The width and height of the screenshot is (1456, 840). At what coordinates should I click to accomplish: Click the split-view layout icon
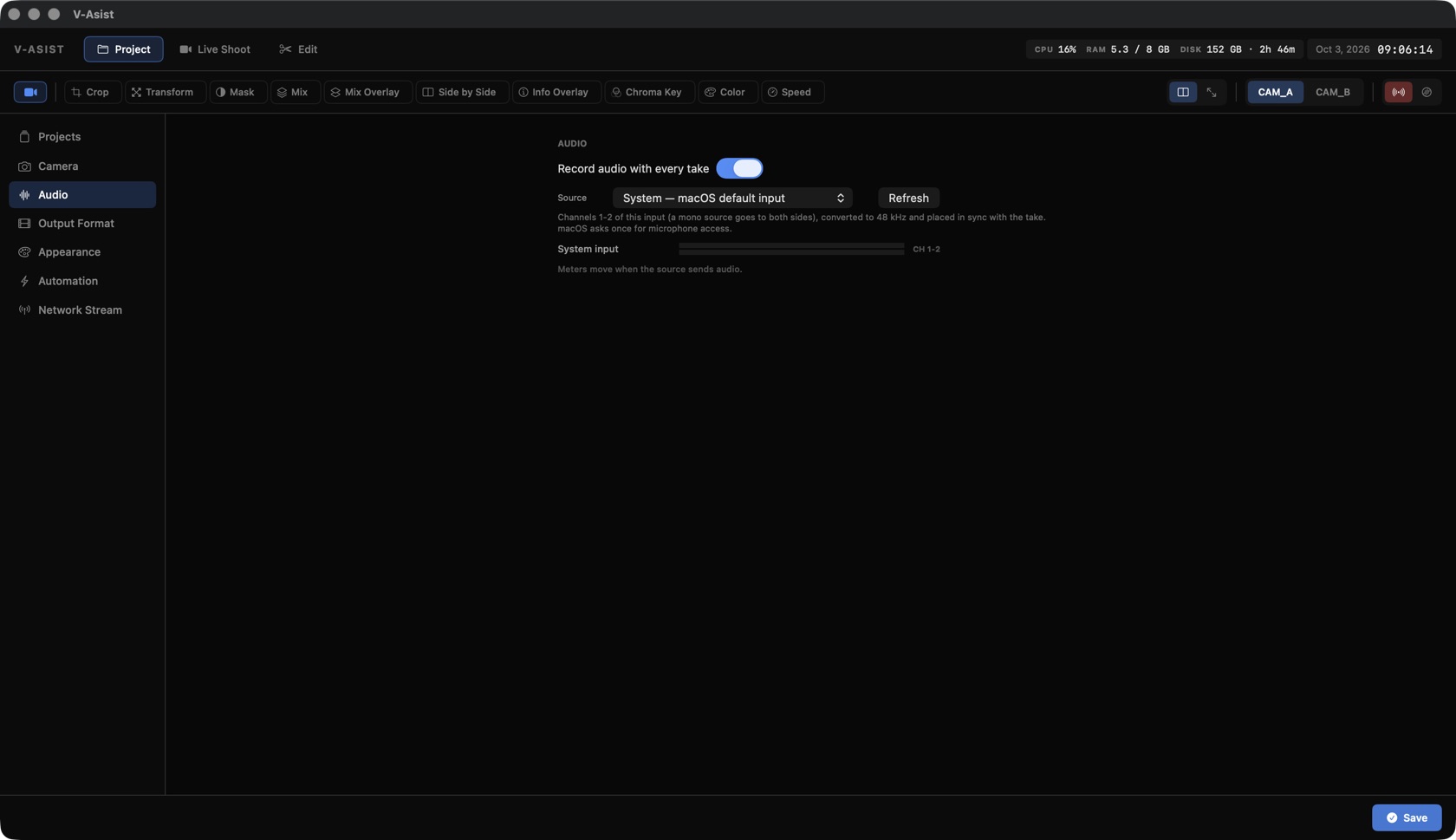point(1183,92)
